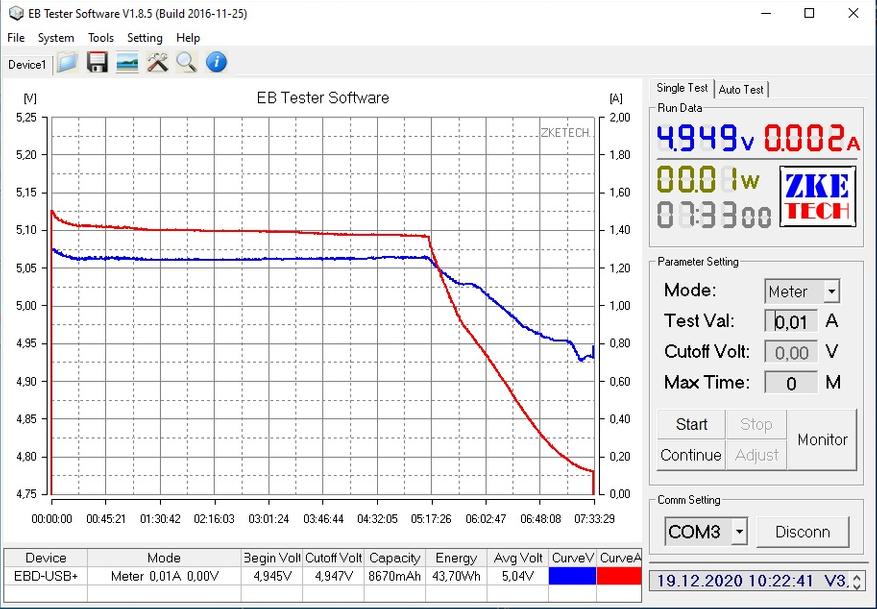Click the Adjust button

(756, 455)
